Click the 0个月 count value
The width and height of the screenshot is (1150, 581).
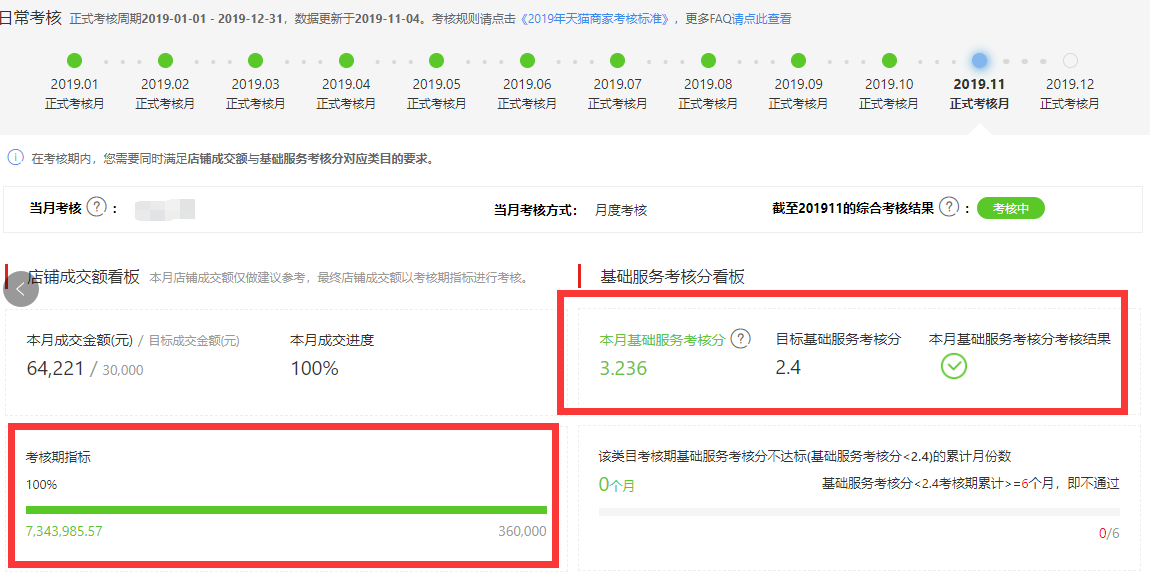[x=616, y=485]
